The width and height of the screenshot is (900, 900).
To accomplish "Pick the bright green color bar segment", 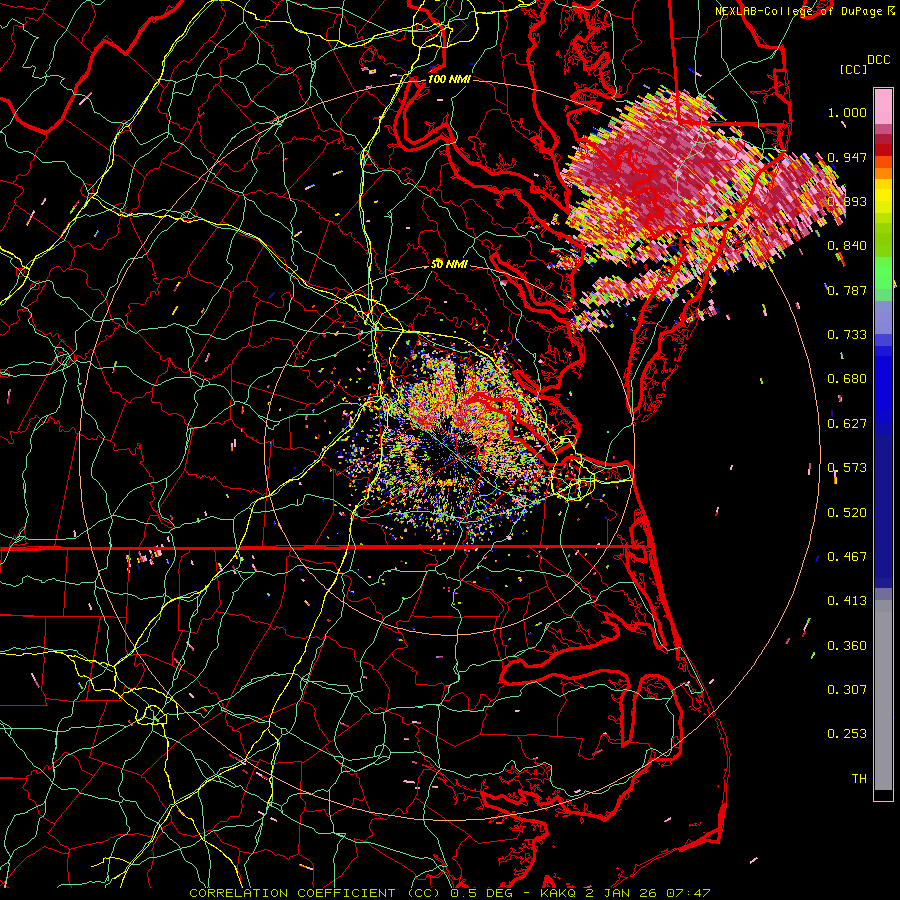I will (883, 273).
